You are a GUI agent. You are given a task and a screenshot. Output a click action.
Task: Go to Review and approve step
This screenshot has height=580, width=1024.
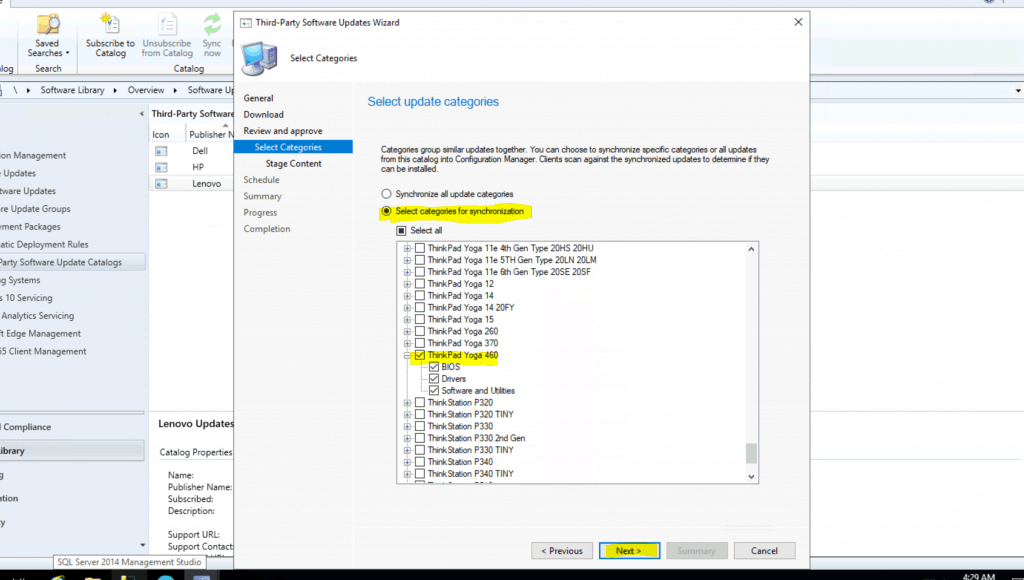(283, 131)
